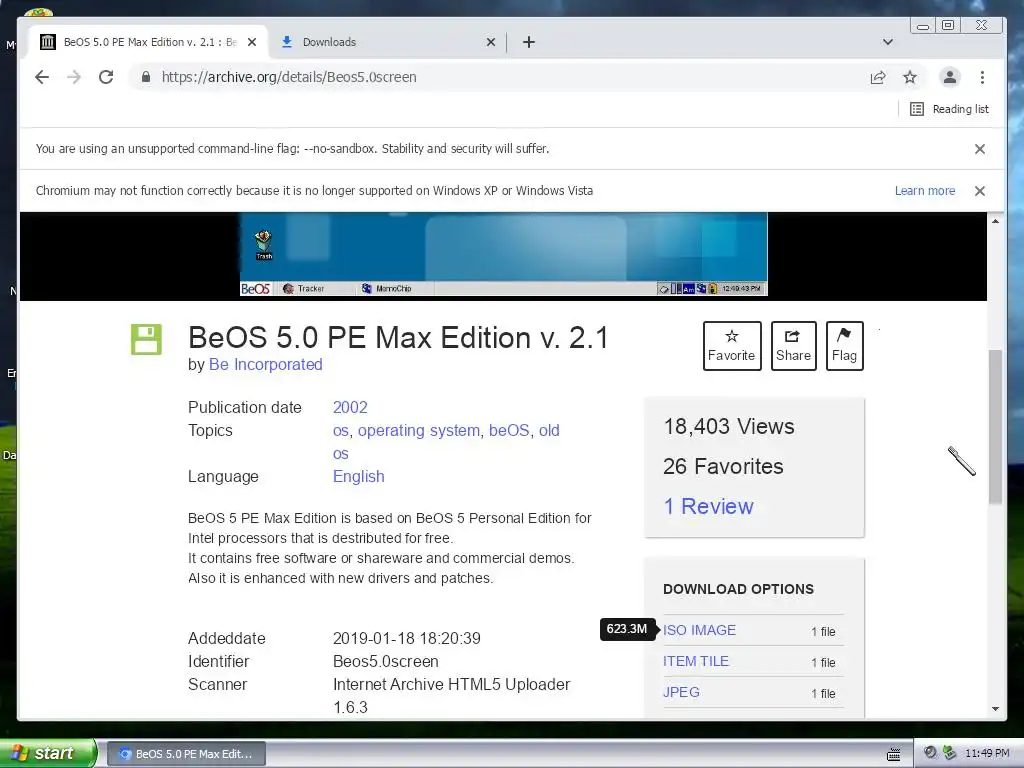This screenshot has width=1024, height=768.
Task: Click the '26 Favorites' text
Action: [723, 466]
